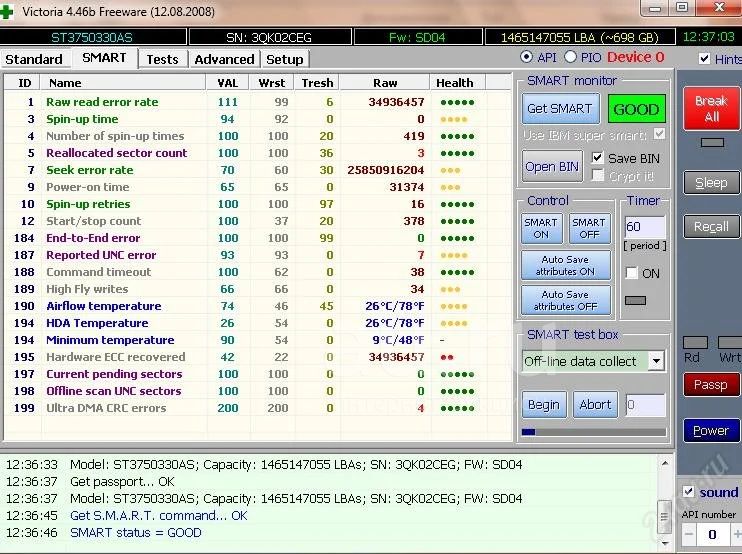Decrease the API number with minus

point(689,535)
